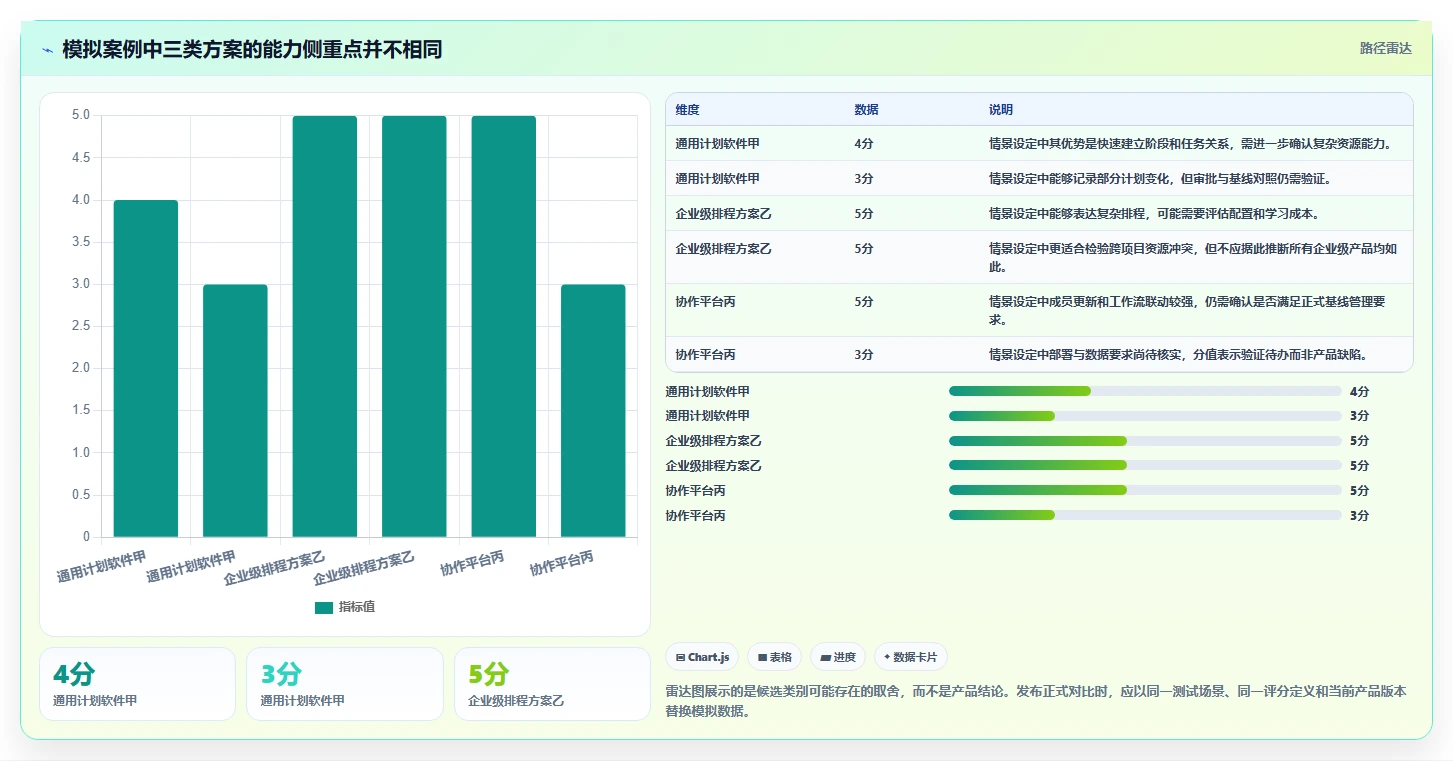Open the 3分 通用计划软件甲 data card
The image size is (1453, 761).
(345, 684)
